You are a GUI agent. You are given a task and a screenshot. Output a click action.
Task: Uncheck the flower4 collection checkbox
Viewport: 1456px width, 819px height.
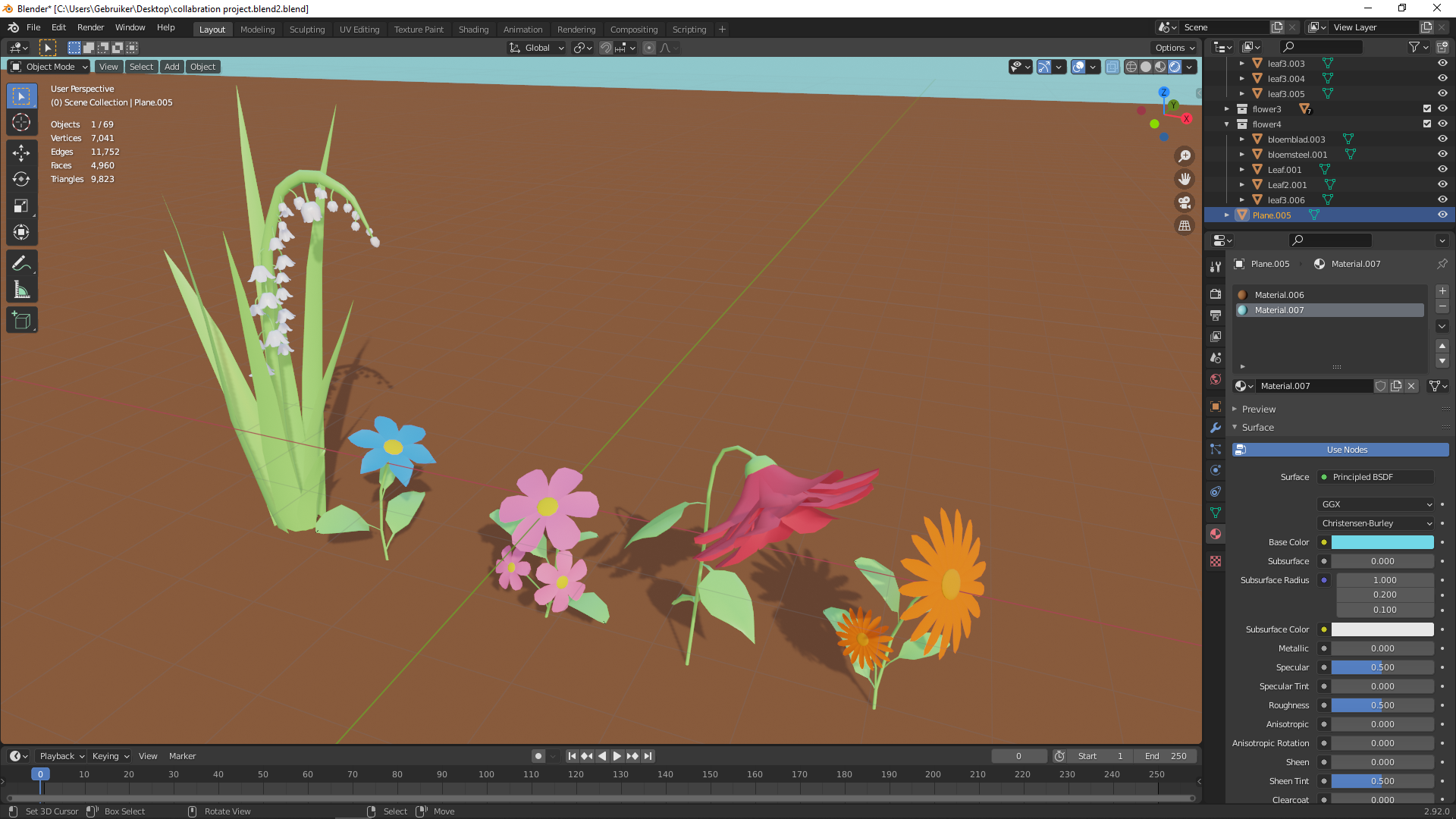pos(1426,124)
